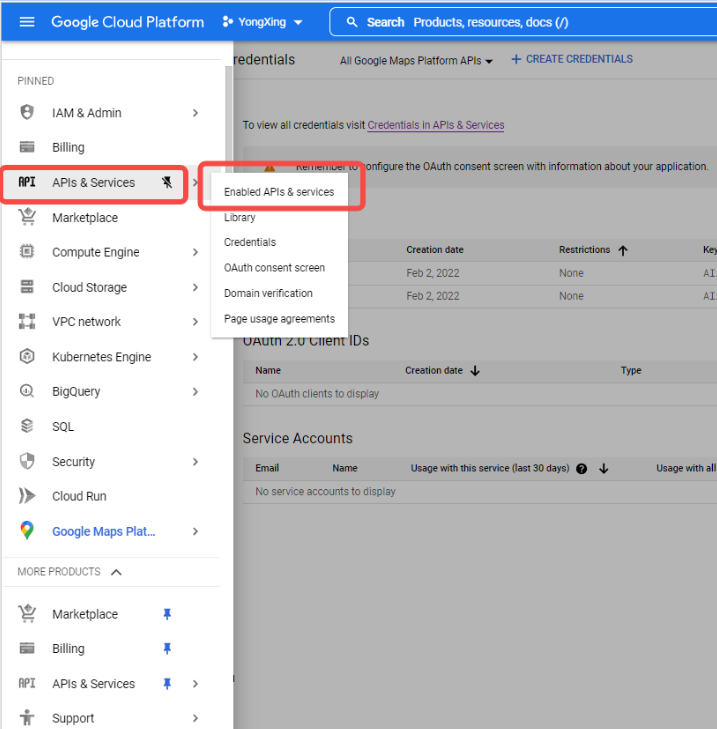
Task: Click the Billing icon under More Products
Action: tap(27, 648)
